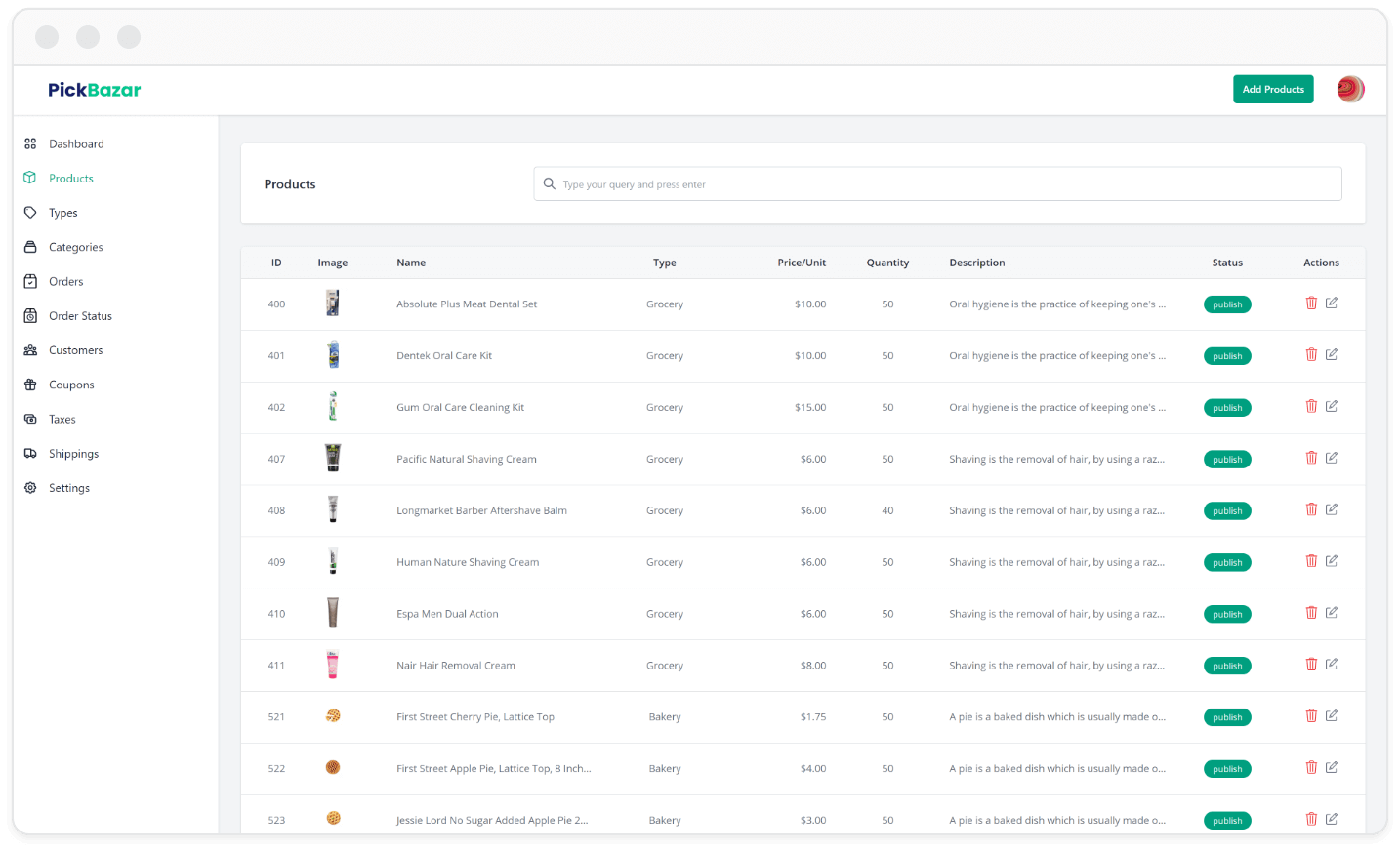The width and height of the screenshot is (1400, 851).
Task: Delete the Absolute Plus Meat Dental Set product
Action: coord(1311,304)
